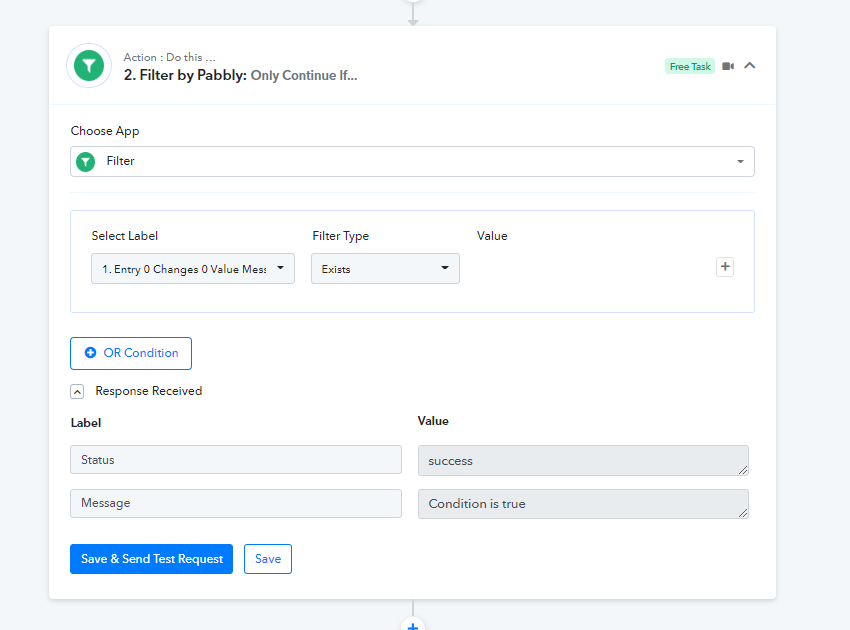Open the video tutorial camera icon
Screen dimensions: 850x630
[x=728, y=66]
